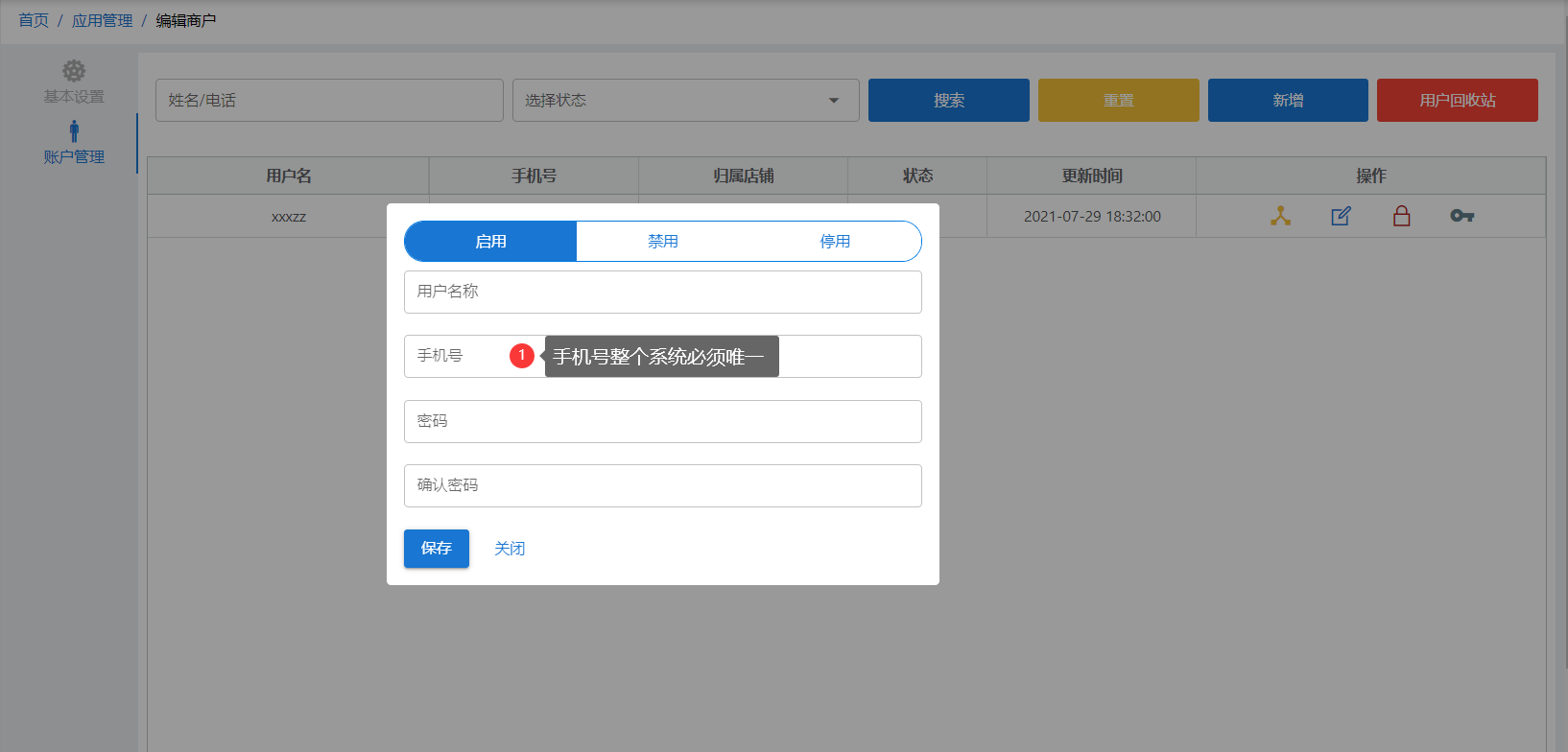Select the 启用 status option
The width and height of the screenshot is (1568, 752).
pos(490,241)
